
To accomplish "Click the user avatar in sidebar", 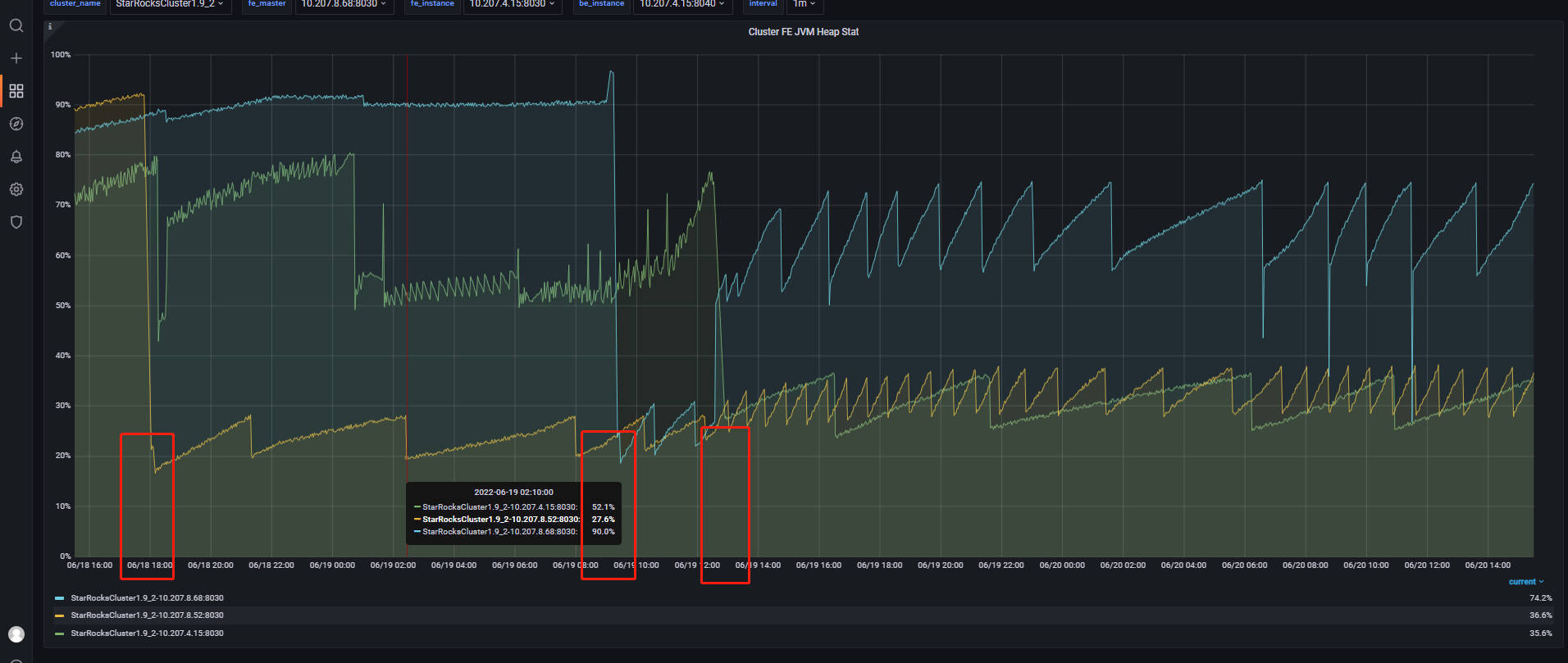I will [x=16, y=634].
